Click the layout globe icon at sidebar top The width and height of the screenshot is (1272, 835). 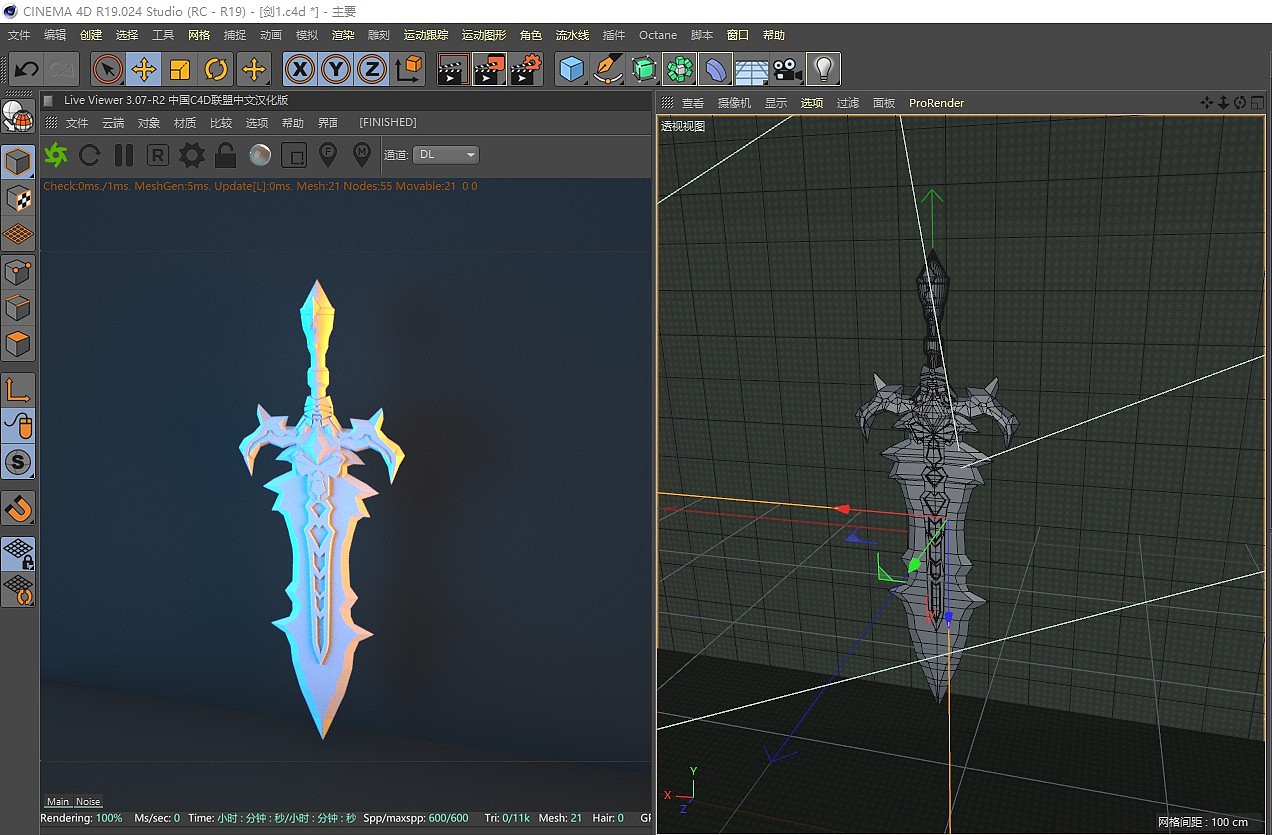pos(17,117)
